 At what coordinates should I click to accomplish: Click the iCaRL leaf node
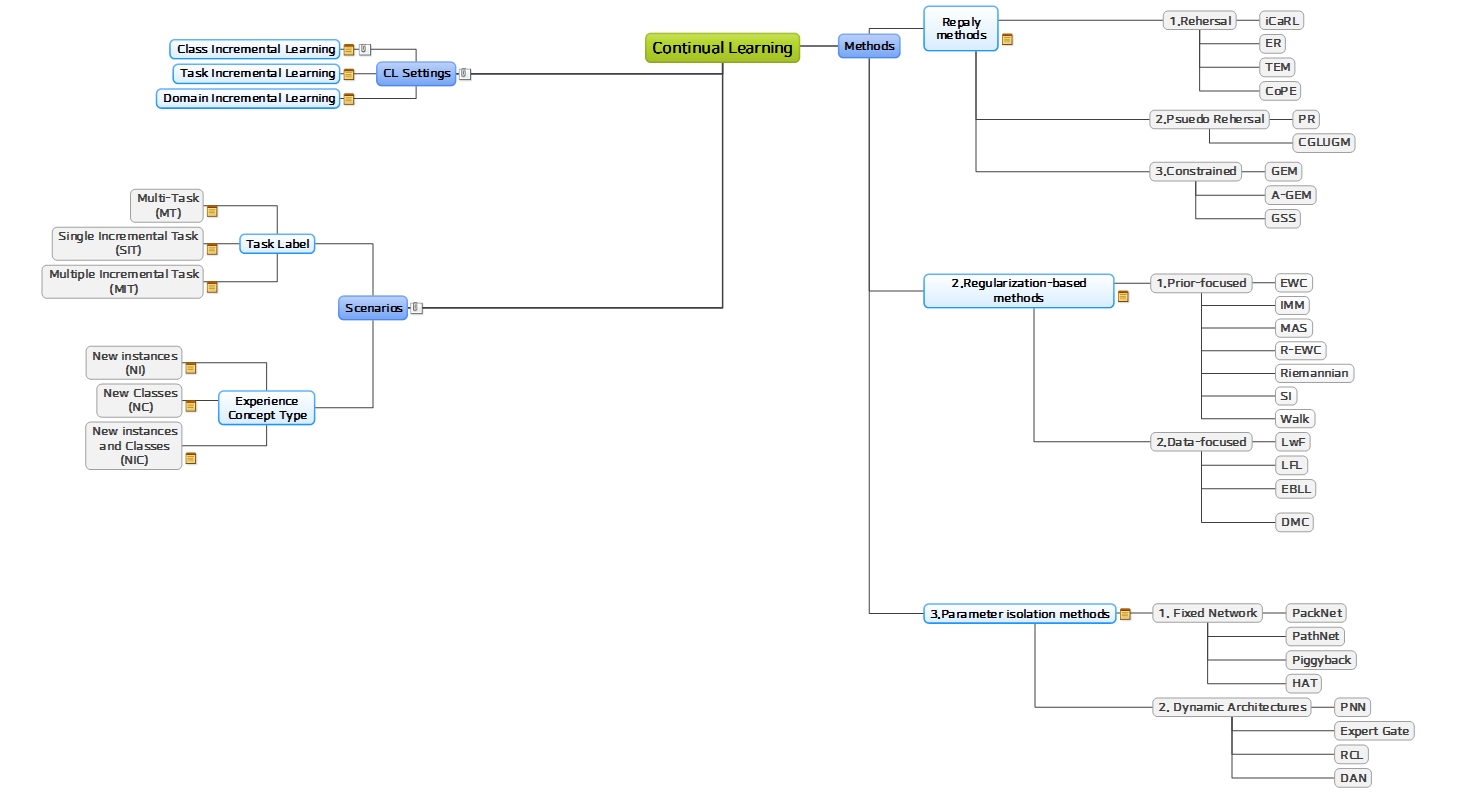point(1284,20)
